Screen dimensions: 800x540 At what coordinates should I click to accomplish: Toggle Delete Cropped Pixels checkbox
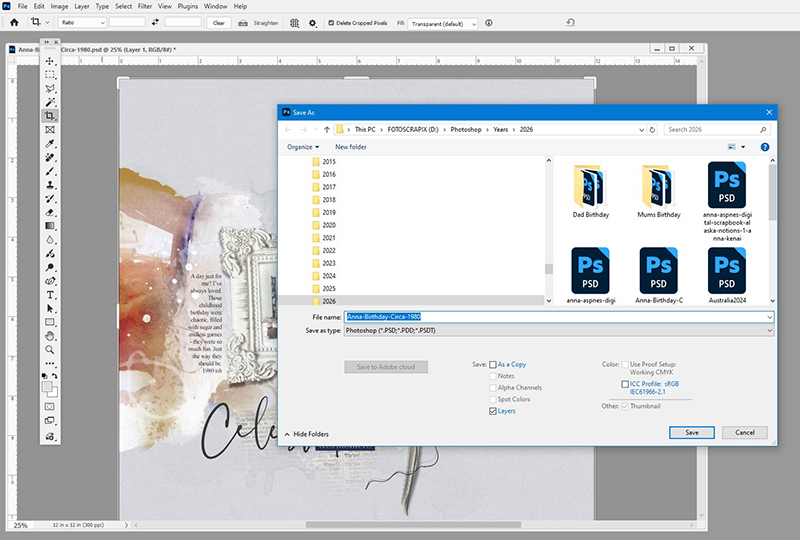[x=331, y=23]
